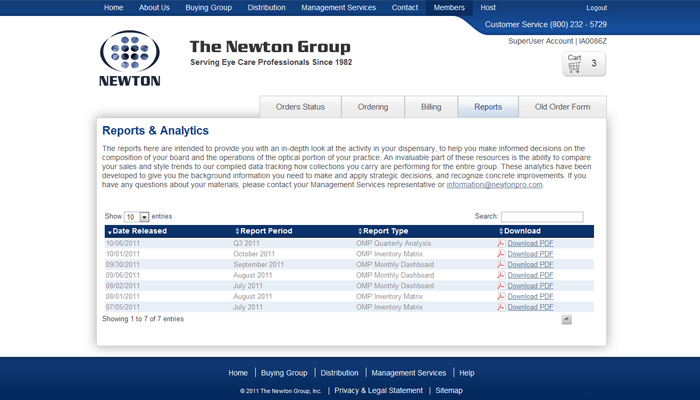Click the Q3 2011 report period cell

(246, 243)
